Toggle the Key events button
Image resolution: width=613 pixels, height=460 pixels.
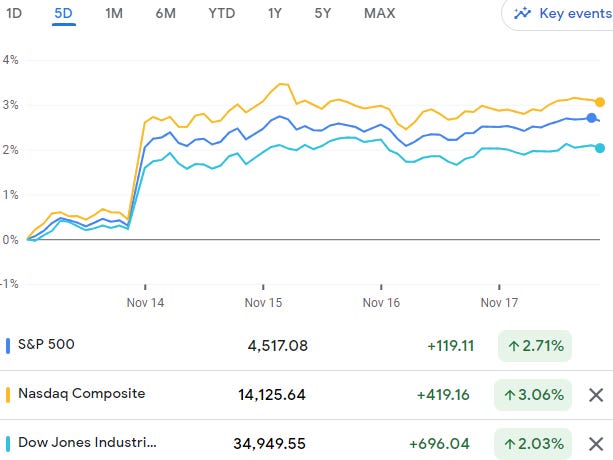tap(557, 14)
